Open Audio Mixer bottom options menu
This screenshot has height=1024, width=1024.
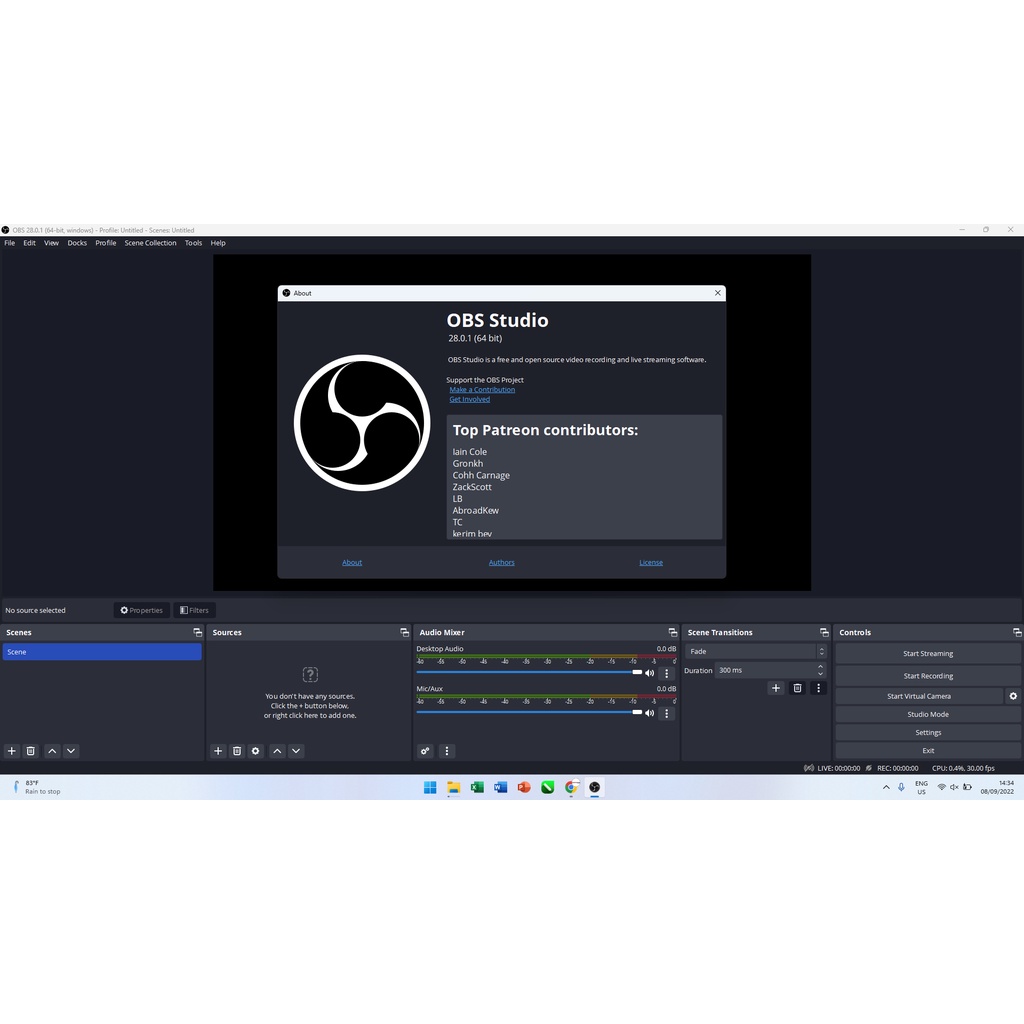tap(447, 751)
